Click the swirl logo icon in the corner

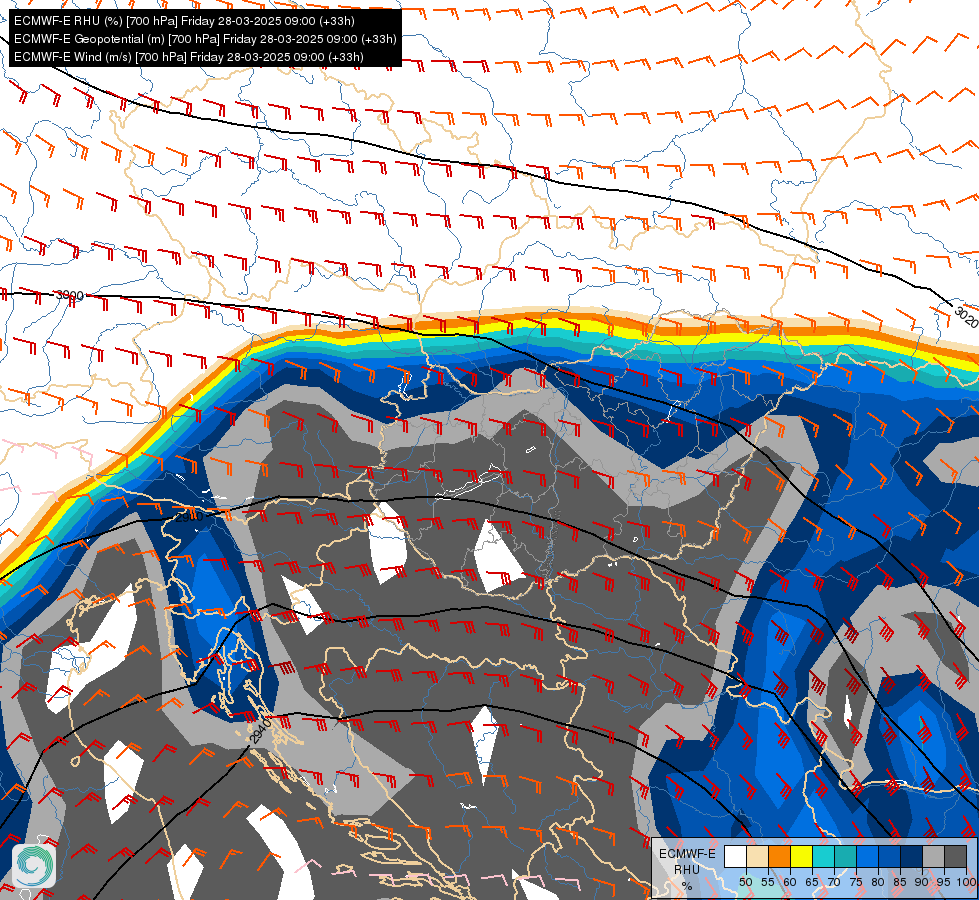pos(34,865)
